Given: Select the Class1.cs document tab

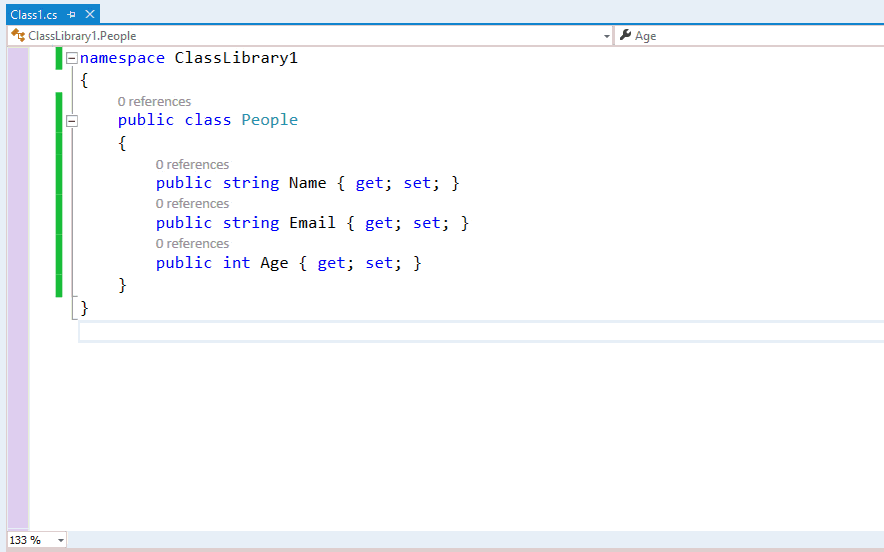Looking at the screenshot, I should (x=33, y=15).
